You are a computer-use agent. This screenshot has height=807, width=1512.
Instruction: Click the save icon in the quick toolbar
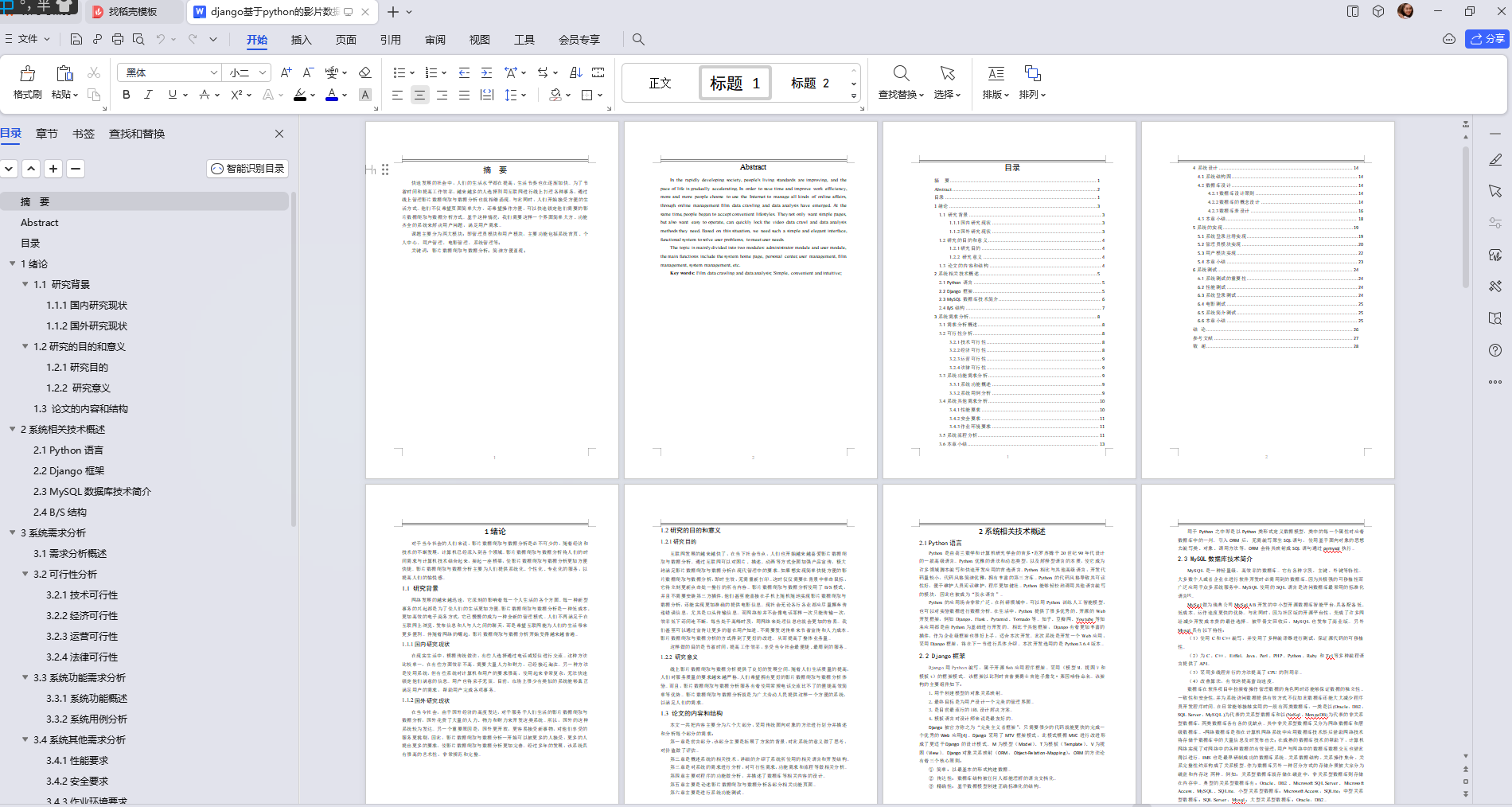76,39
